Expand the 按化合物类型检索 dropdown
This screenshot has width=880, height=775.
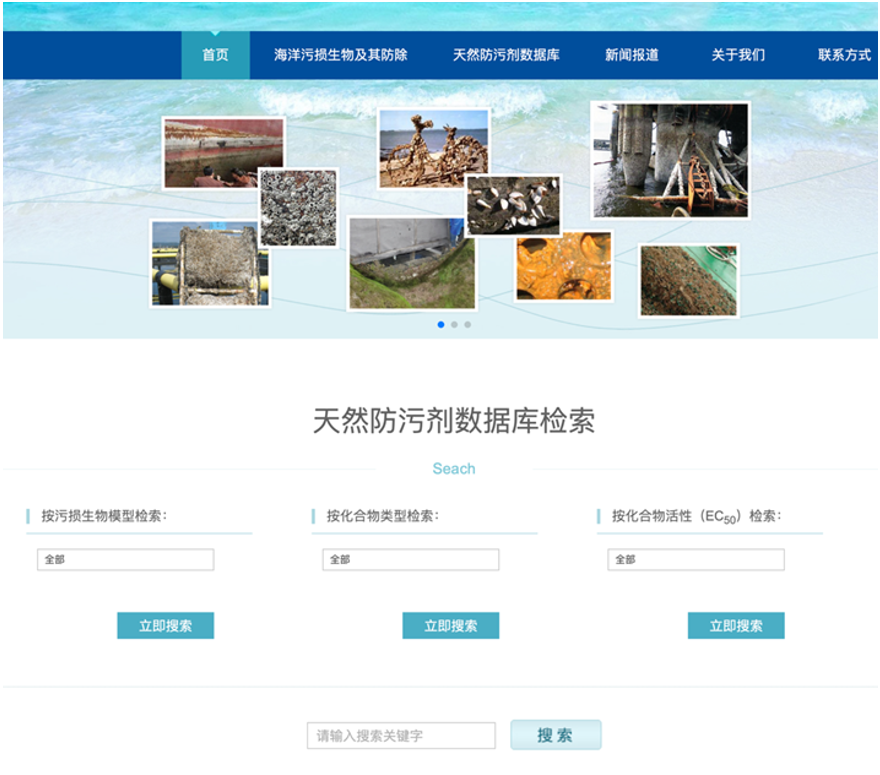[x=410, y=560]
